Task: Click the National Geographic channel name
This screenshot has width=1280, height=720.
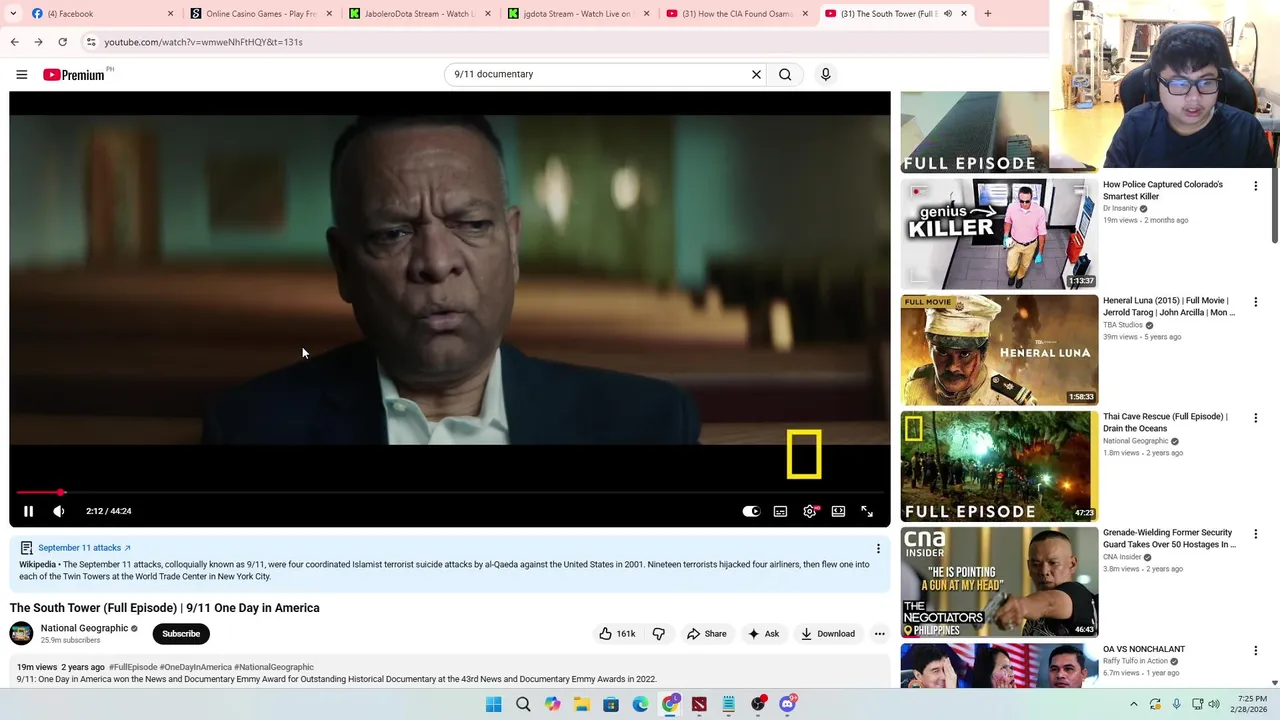Action: point(84,628)
